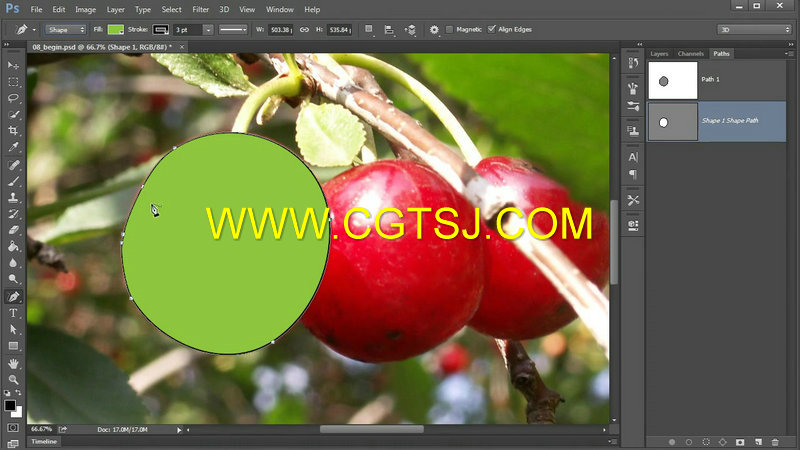Open the Layer menu

[x=115, y=9]
